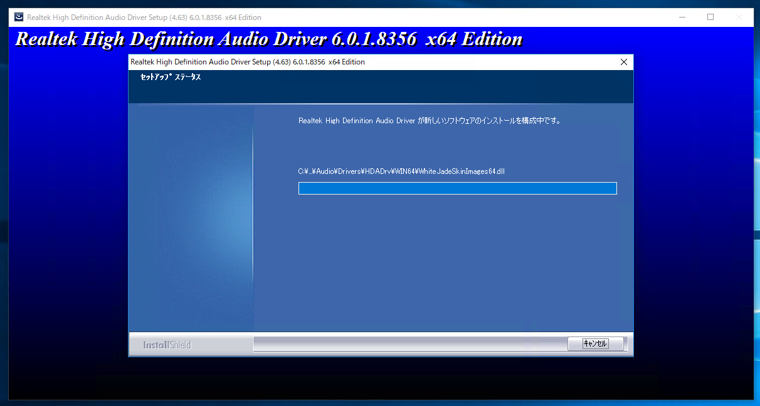
Task: Maximize the outer Realtek Setup window
Action: tap(710, 17)
